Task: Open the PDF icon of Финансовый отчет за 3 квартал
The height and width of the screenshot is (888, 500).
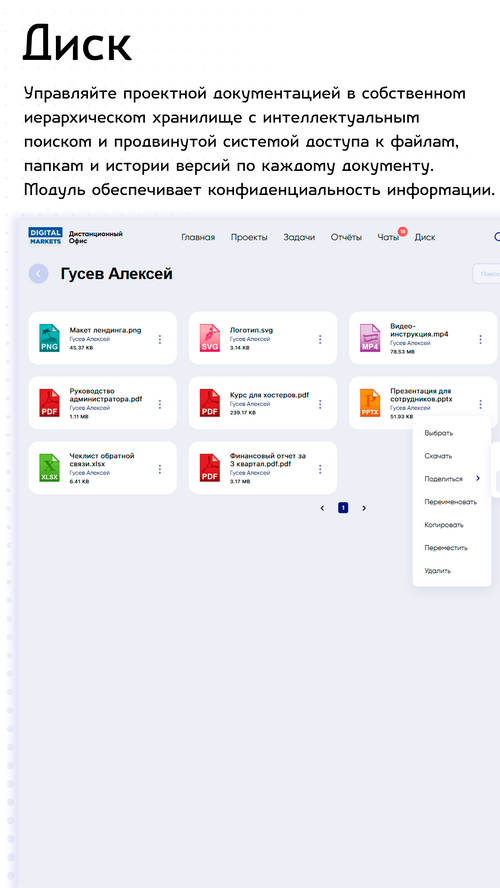Action: coord(210,468)
